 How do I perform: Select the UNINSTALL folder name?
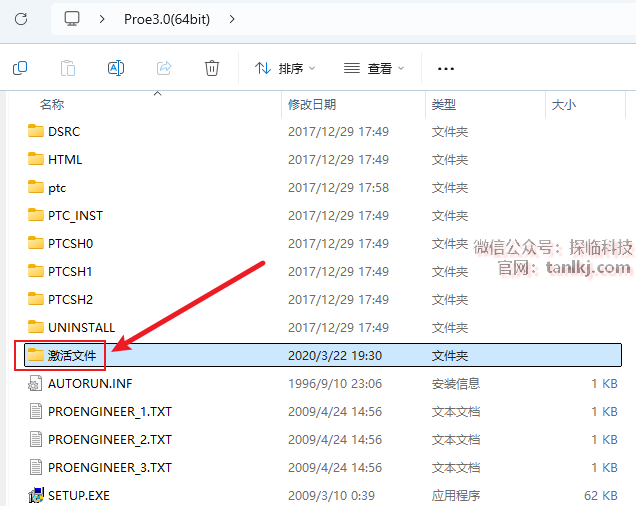click(82, 327)
